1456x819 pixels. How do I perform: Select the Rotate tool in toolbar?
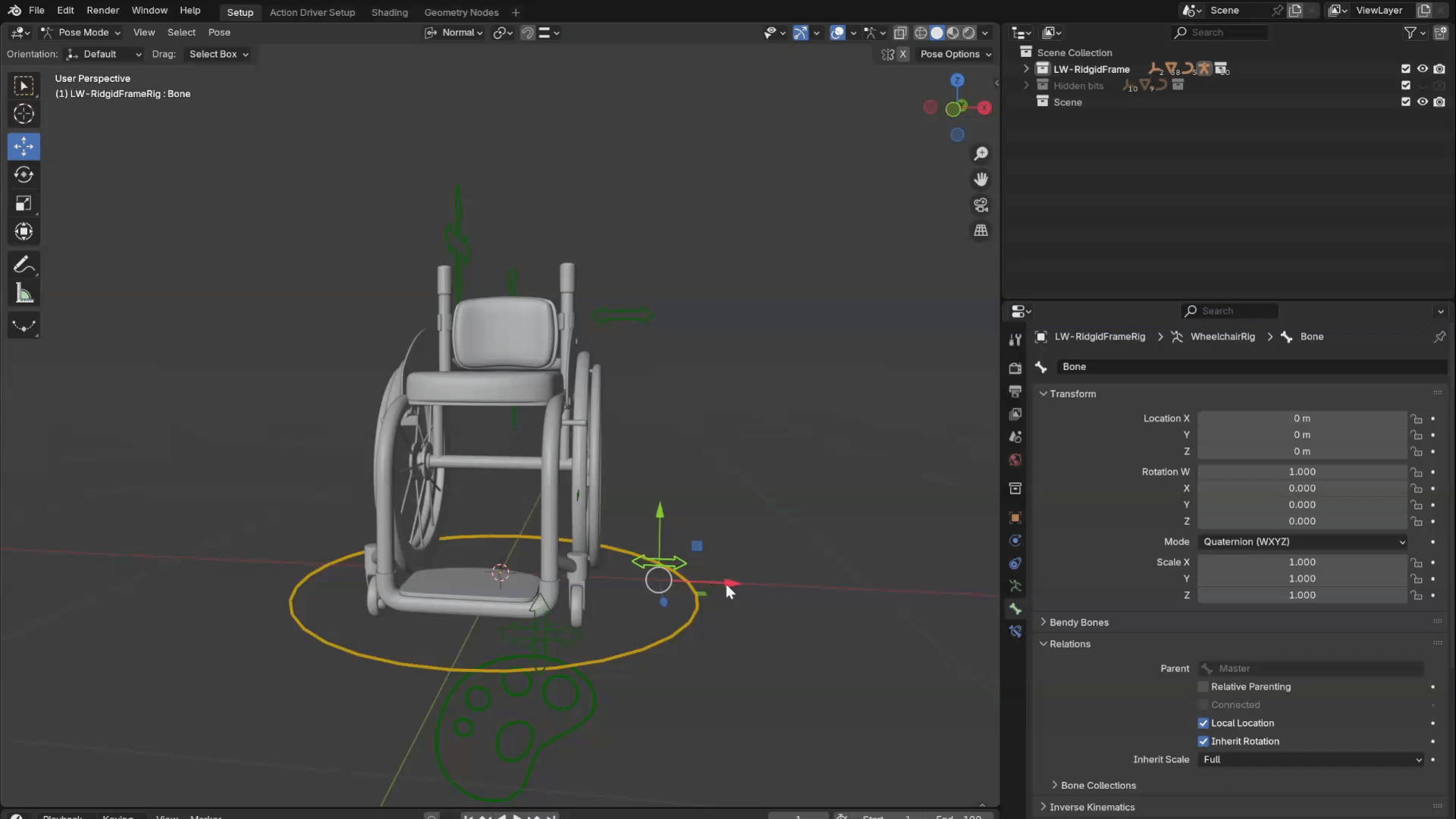[24, 174]
